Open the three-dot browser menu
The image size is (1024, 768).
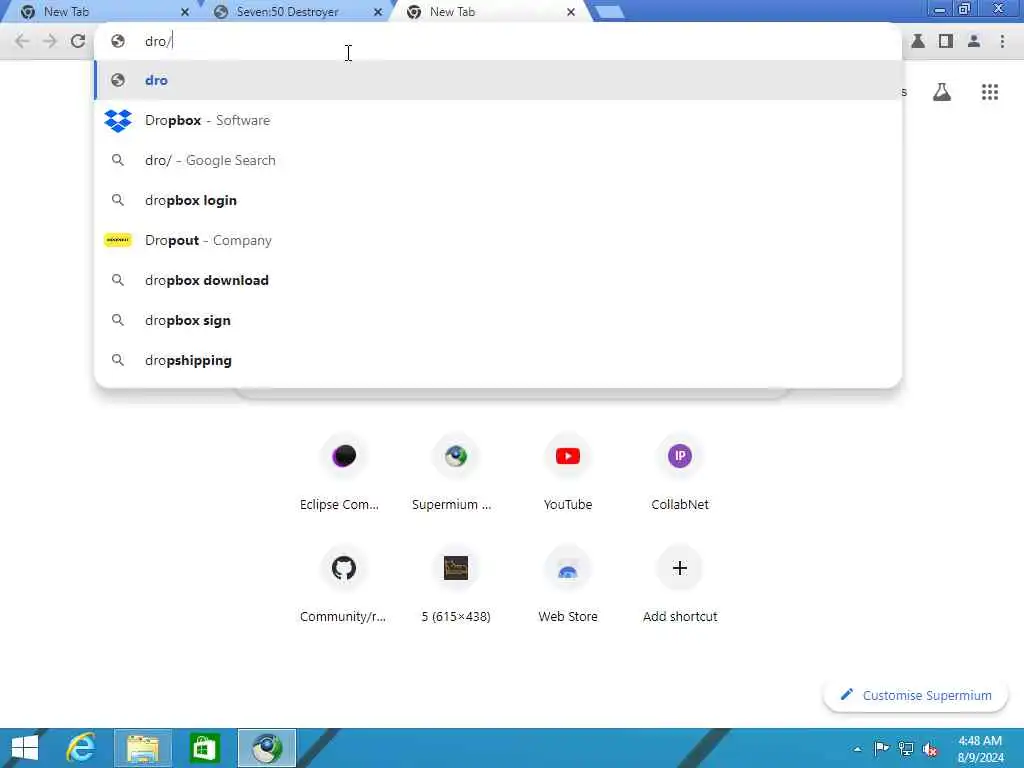(x=1002, y=41)
